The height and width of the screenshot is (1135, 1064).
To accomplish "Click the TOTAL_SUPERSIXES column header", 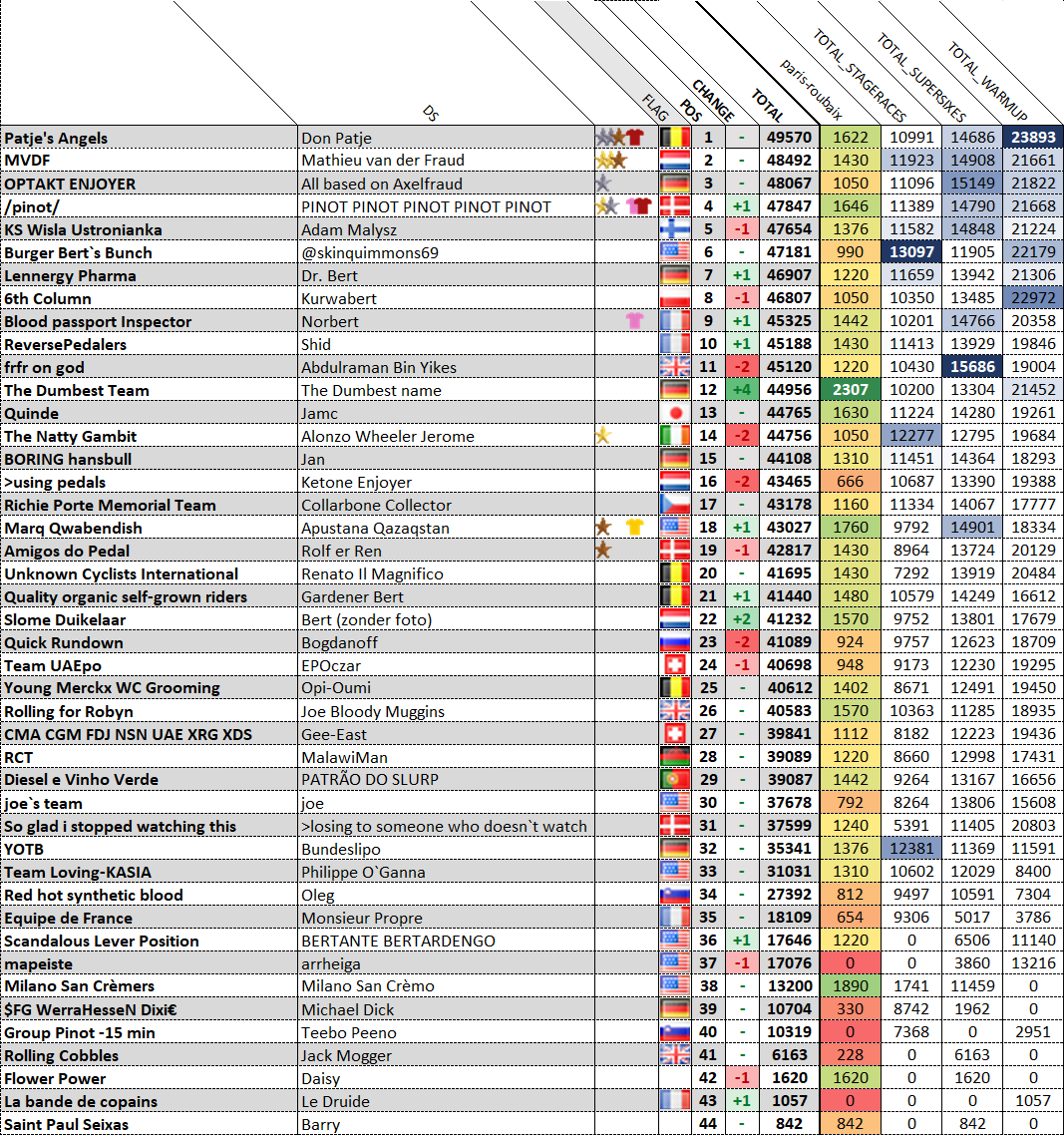I will (x=921, y=78).
